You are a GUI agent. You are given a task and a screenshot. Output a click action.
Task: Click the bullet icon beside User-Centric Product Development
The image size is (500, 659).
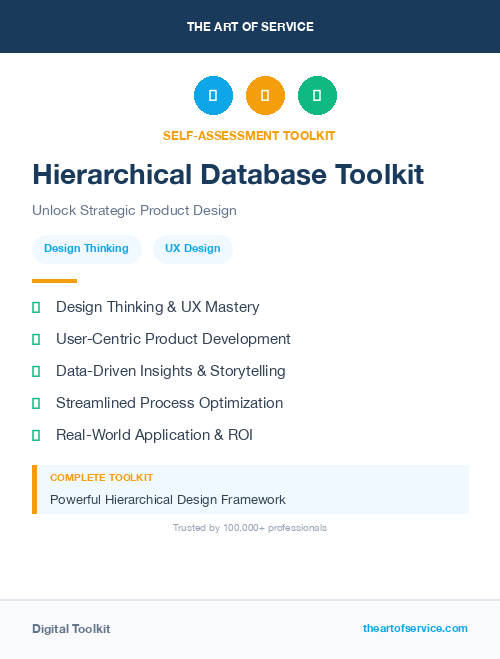(36, 339)
